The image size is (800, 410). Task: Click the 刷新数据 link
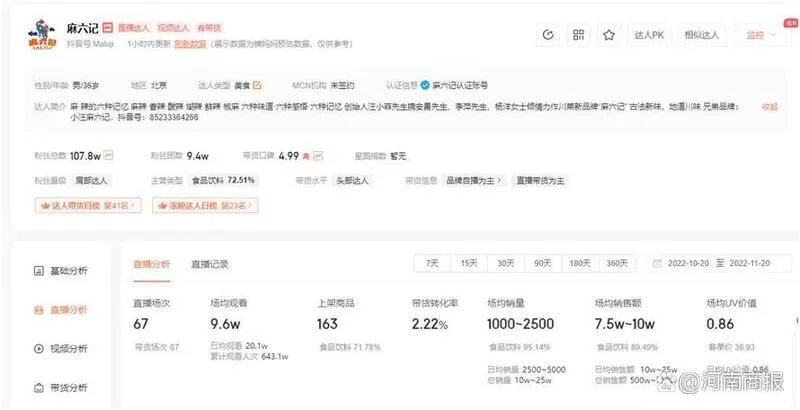(x=190, y=44)
